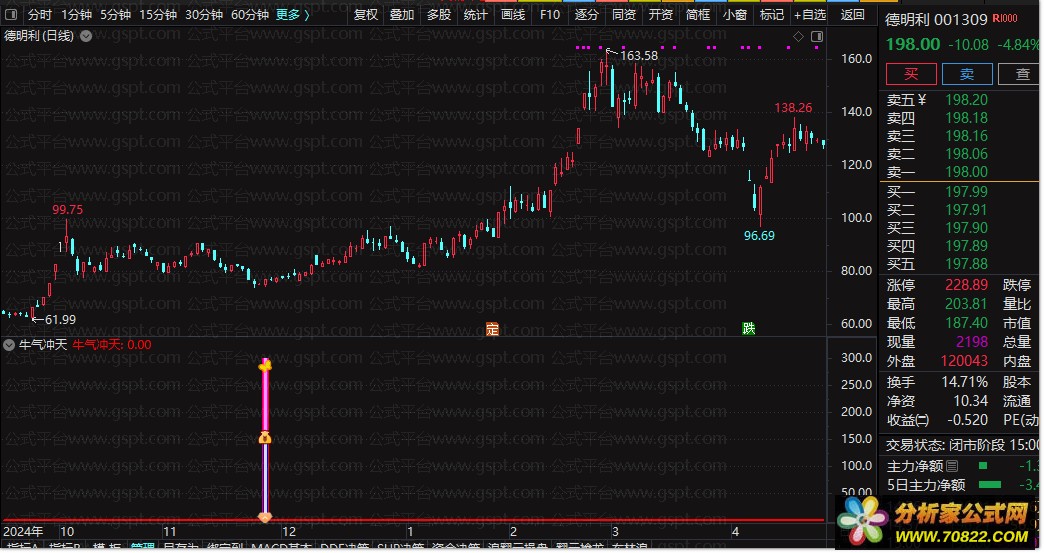1045x553 pixels.
Task: Open the 多股 view
Action: [x=439, y=14]
